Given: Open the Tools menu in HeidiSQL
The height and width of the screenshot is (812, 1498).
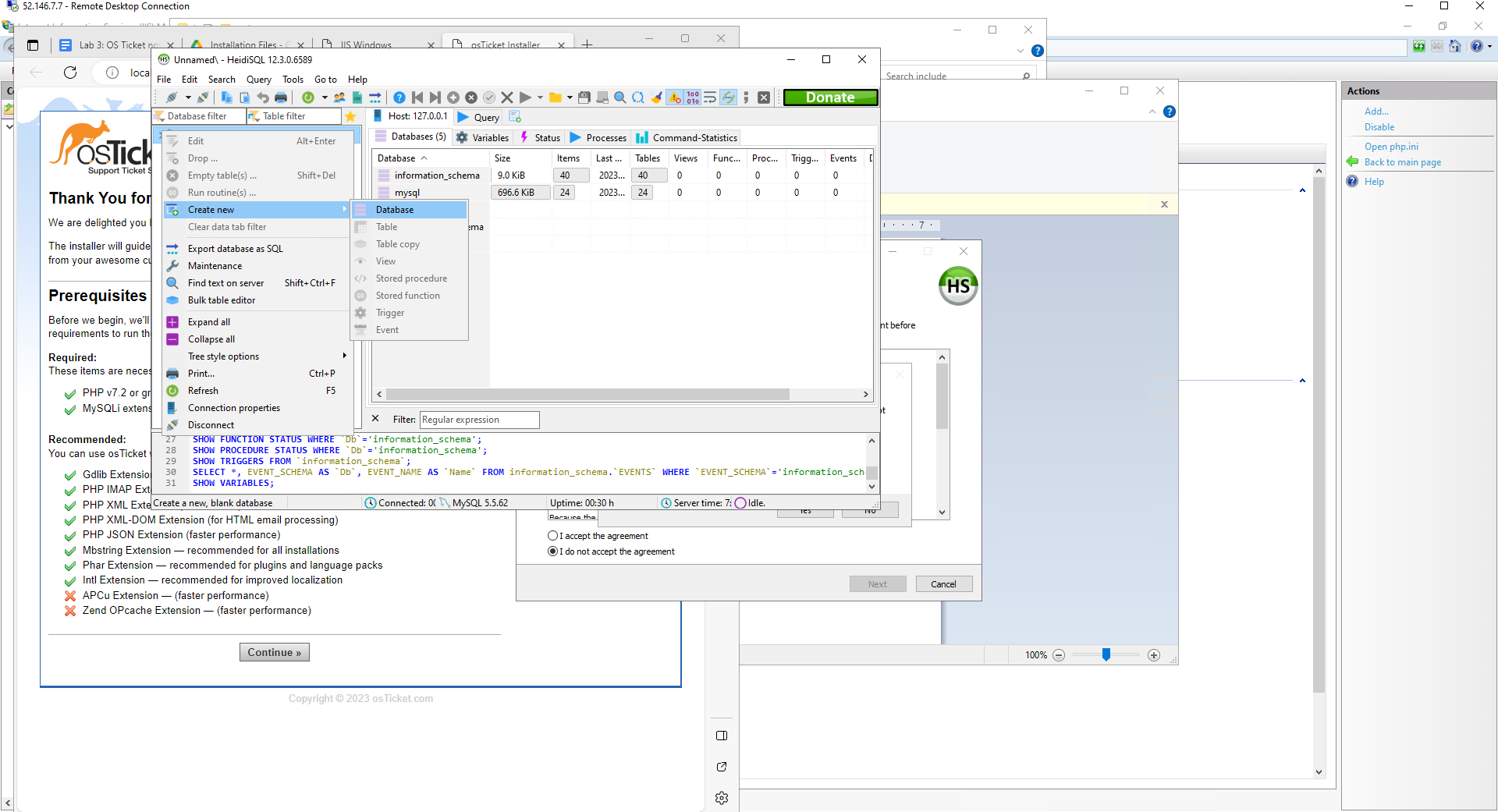Looking at the screenshot, I should click(293, 80).
